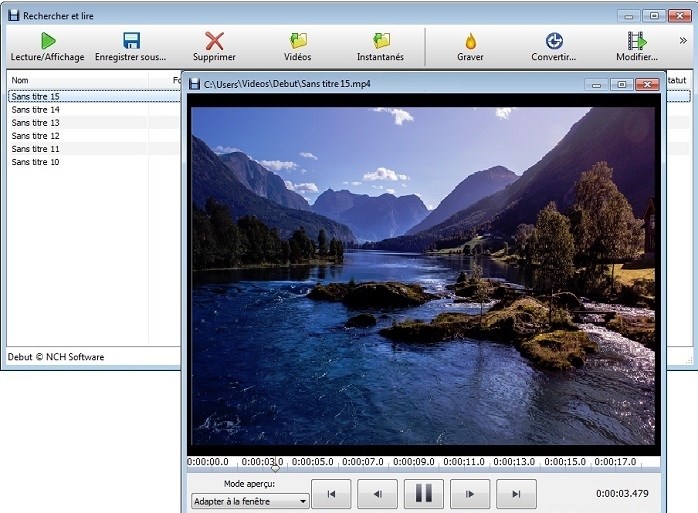Click the timeline playhead marker

(x=276, y=468)
